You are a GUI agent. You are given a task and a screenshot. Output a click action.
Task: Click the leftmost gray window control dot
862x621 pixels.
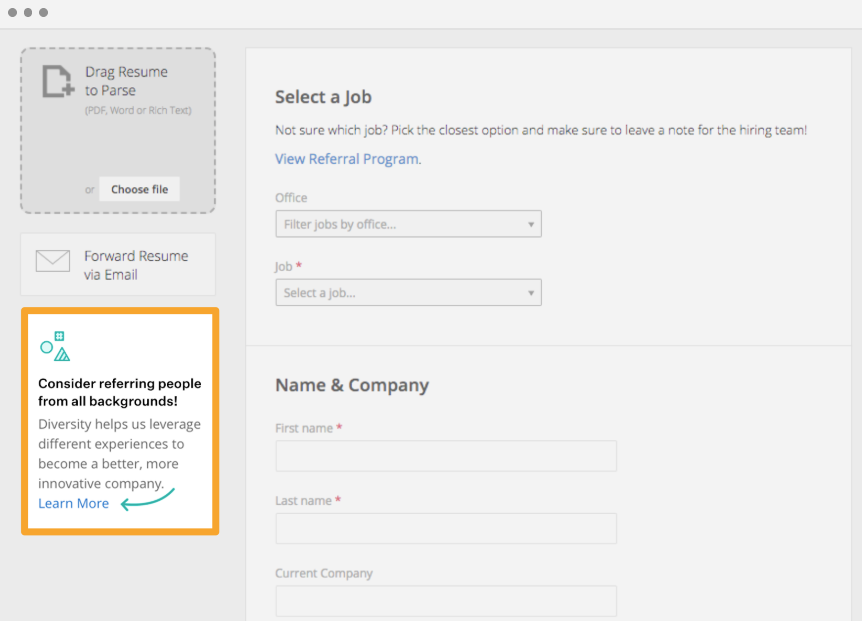[12, 13]
